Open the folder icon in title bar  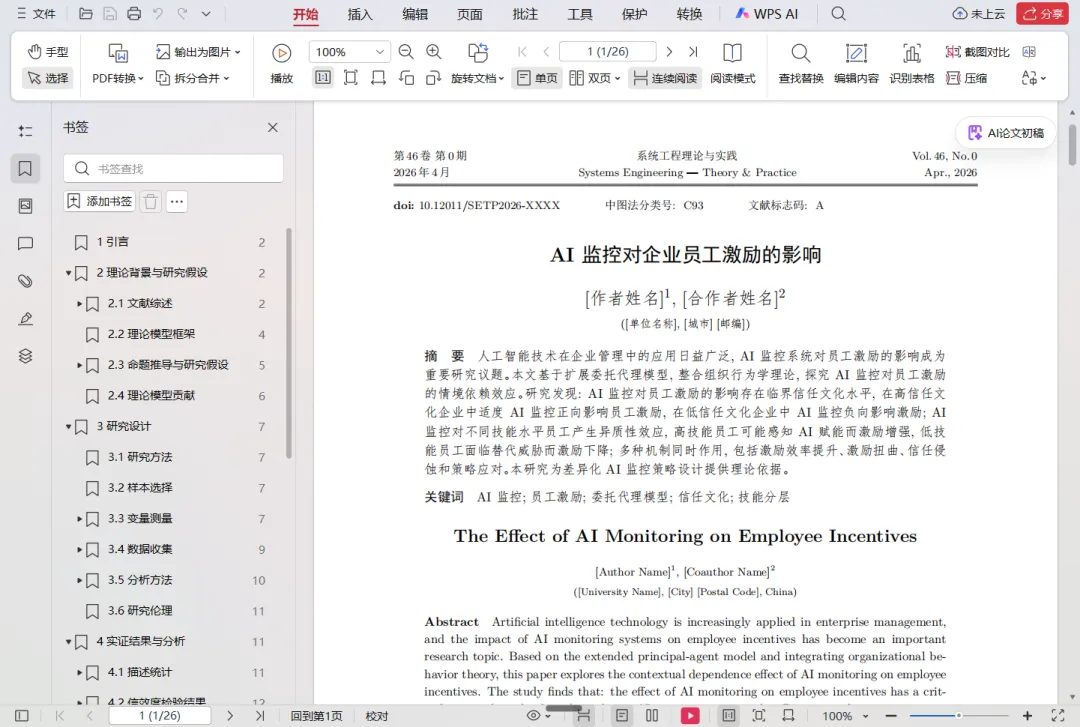click(x=86, y=14)
